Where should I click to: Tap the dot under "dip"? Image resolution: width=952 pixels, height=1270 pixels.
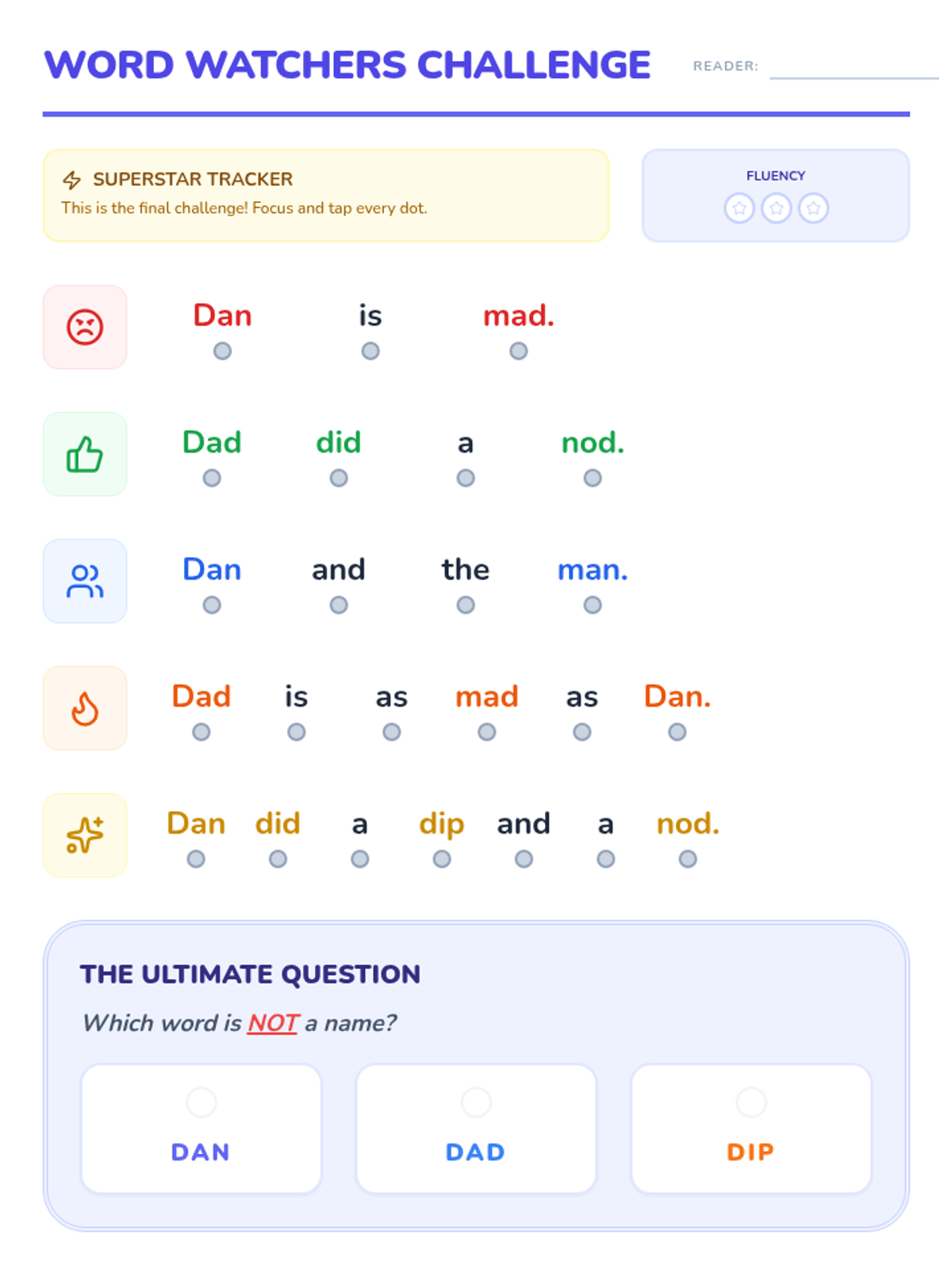point(442,859)
